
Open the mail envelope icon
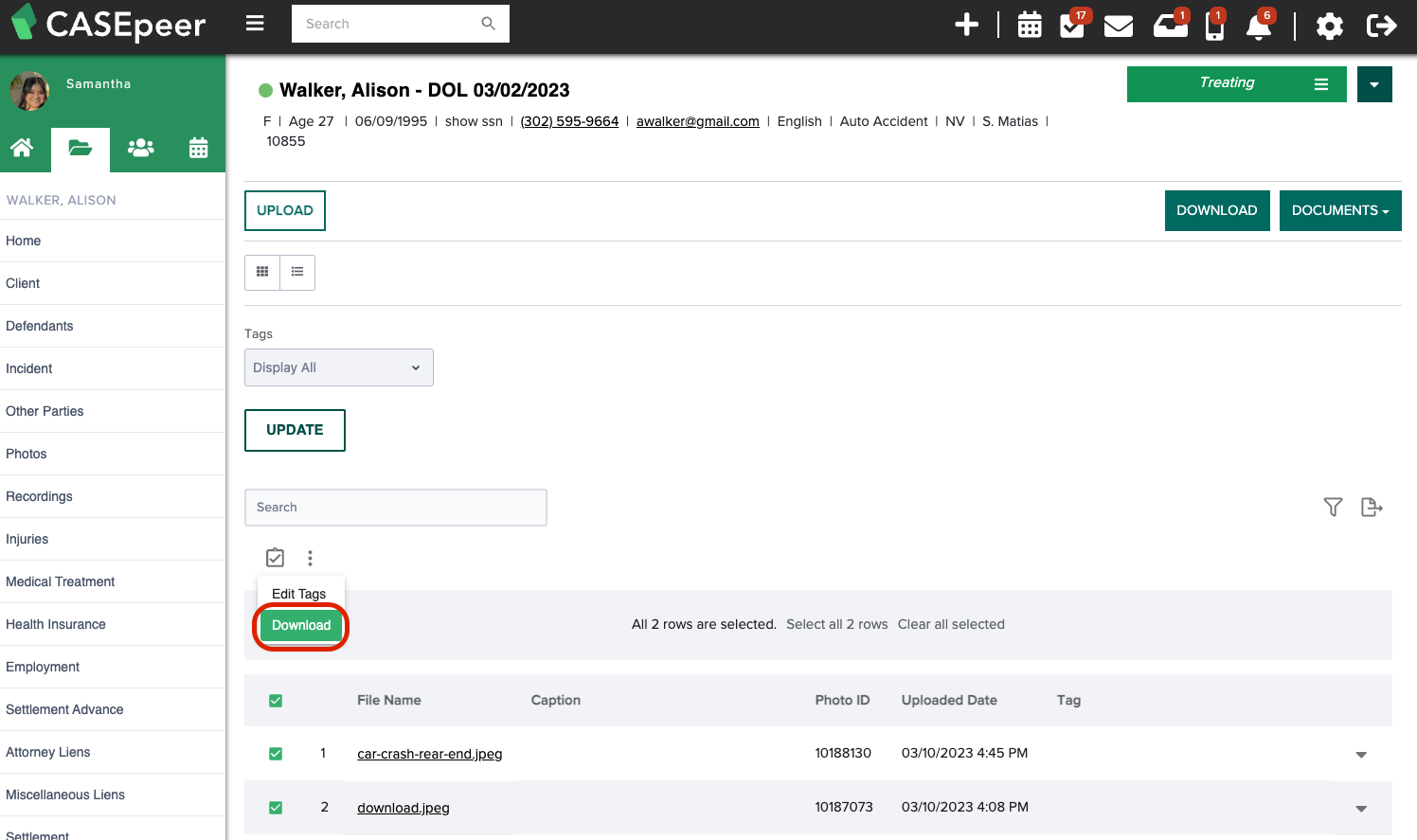click(1119, 26)
